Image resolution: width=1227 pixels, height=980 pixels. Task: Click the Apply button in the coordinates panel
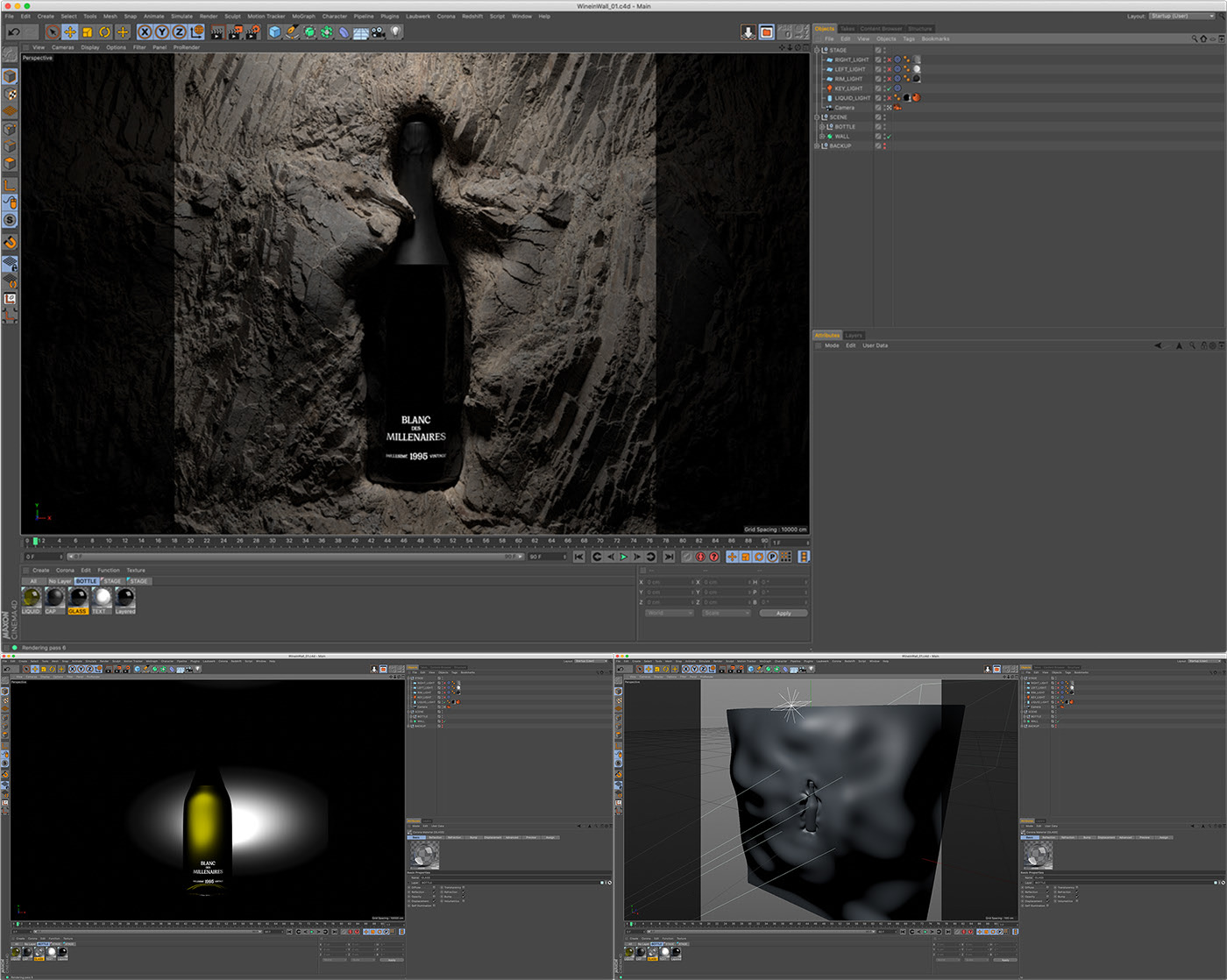point(783,613)
